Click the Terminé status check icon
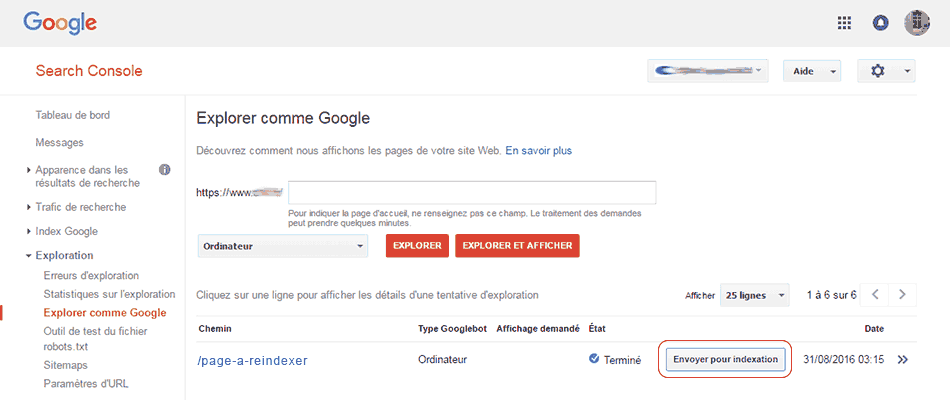 (x=594, y=359)
